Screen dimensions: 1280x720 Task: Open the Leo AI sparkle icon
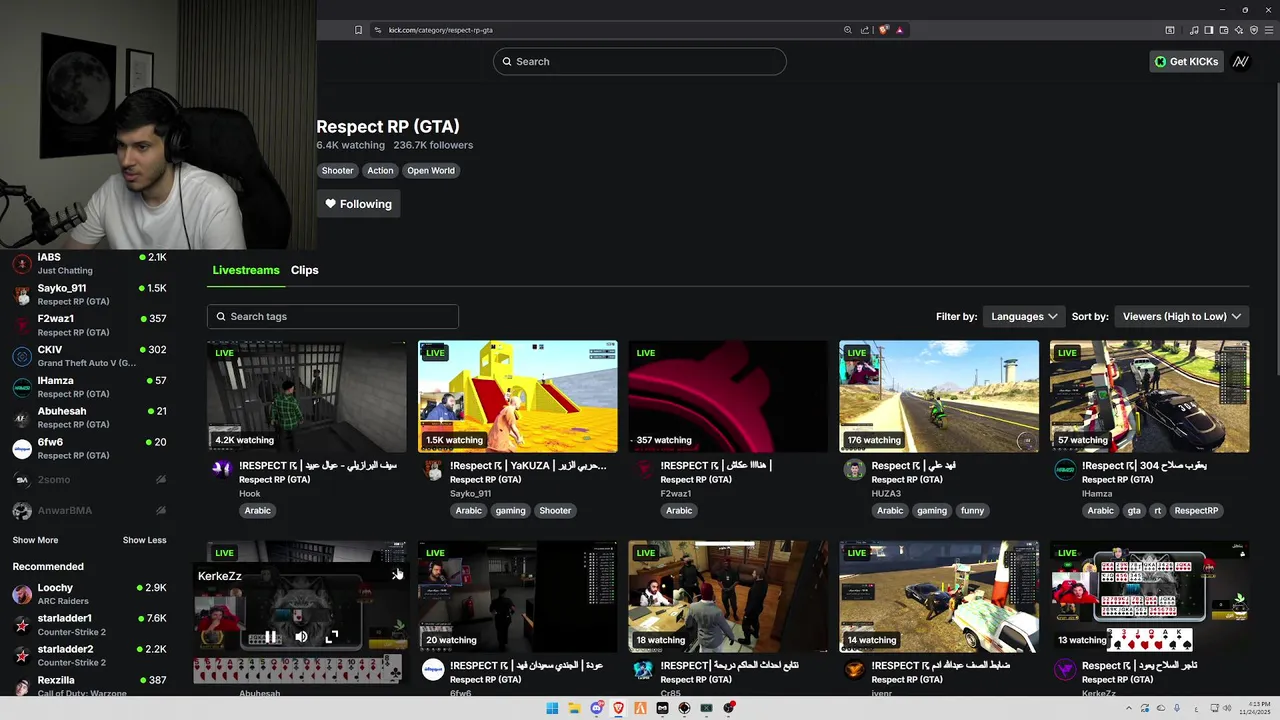click(1239, 30)
